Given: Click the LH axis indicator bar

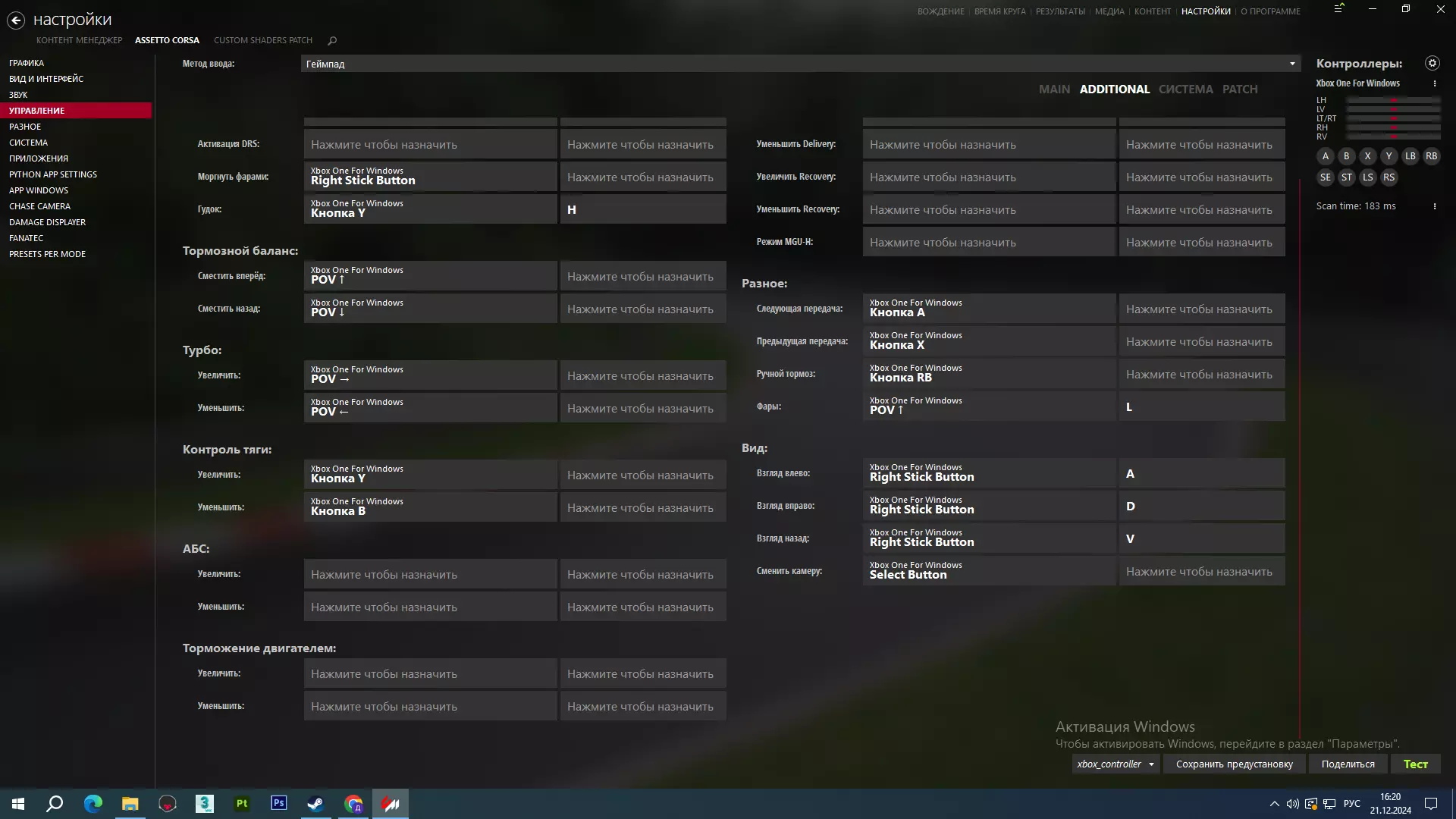Looking at the screenshot, I should pos(1393,100).
